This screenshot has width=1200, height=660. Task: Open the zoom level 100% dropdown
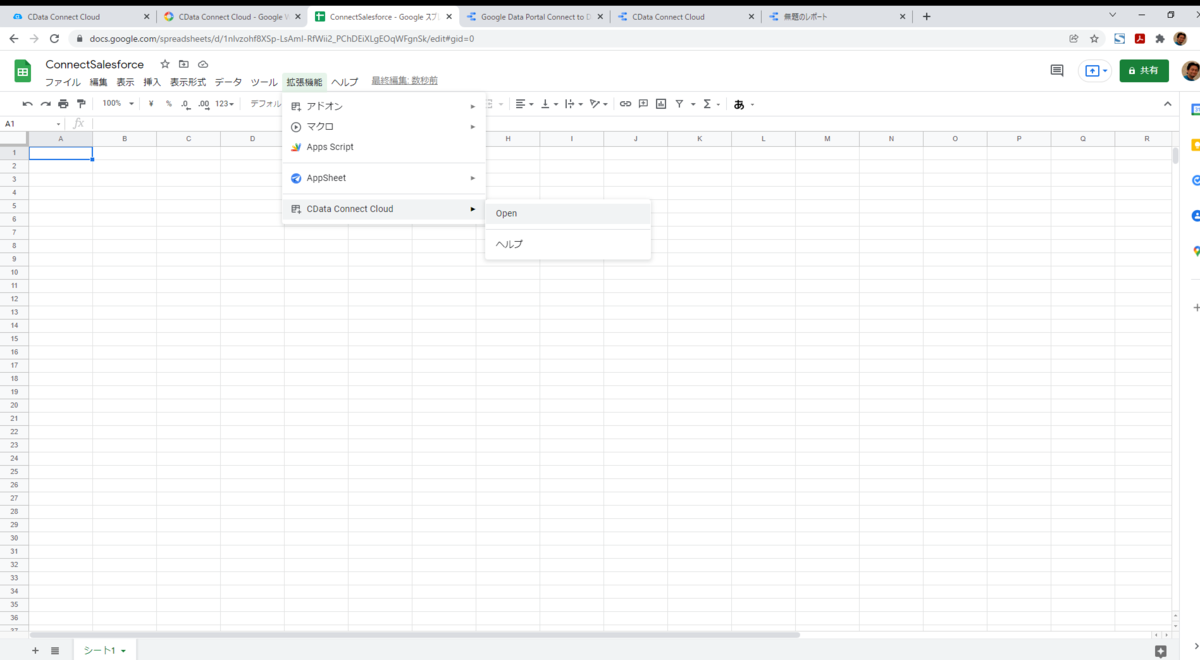118,104
